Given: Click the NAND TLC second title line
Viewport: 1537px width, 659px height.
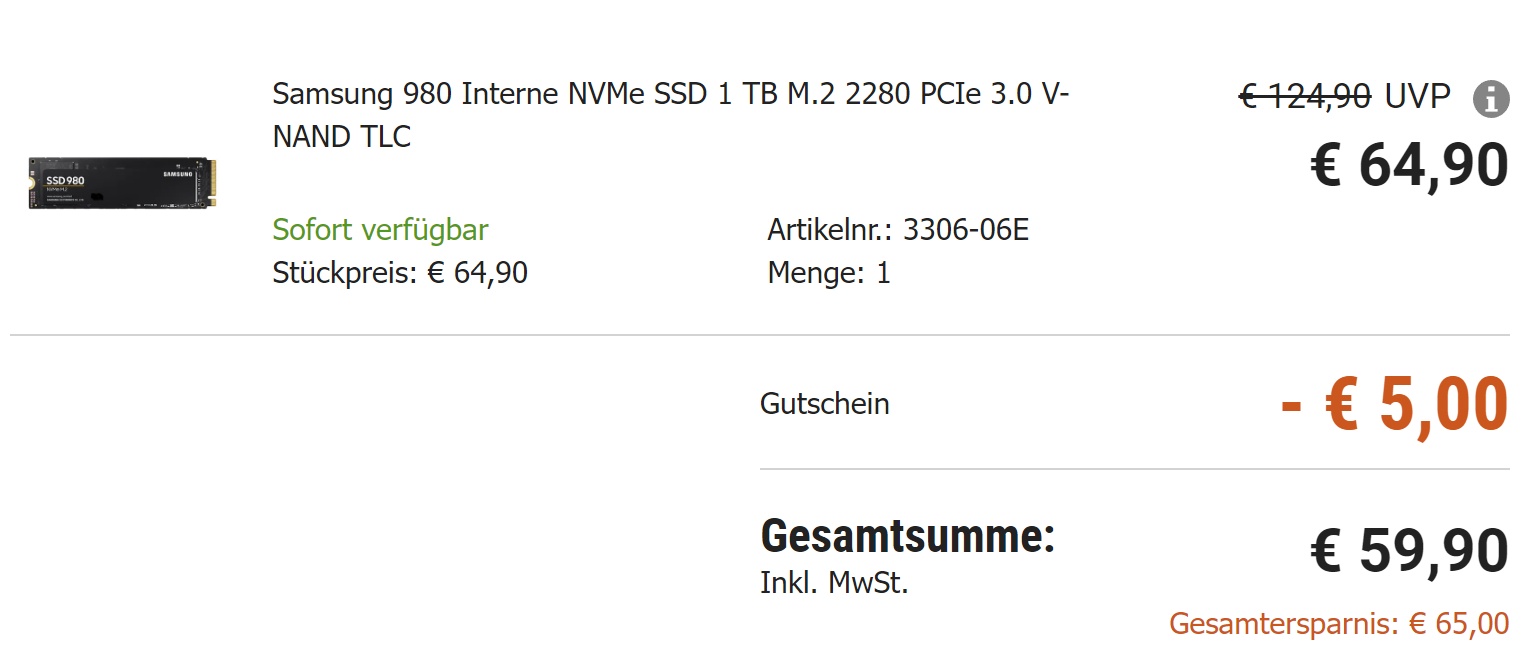Looking at the screenshot, I should coord(341,137).
